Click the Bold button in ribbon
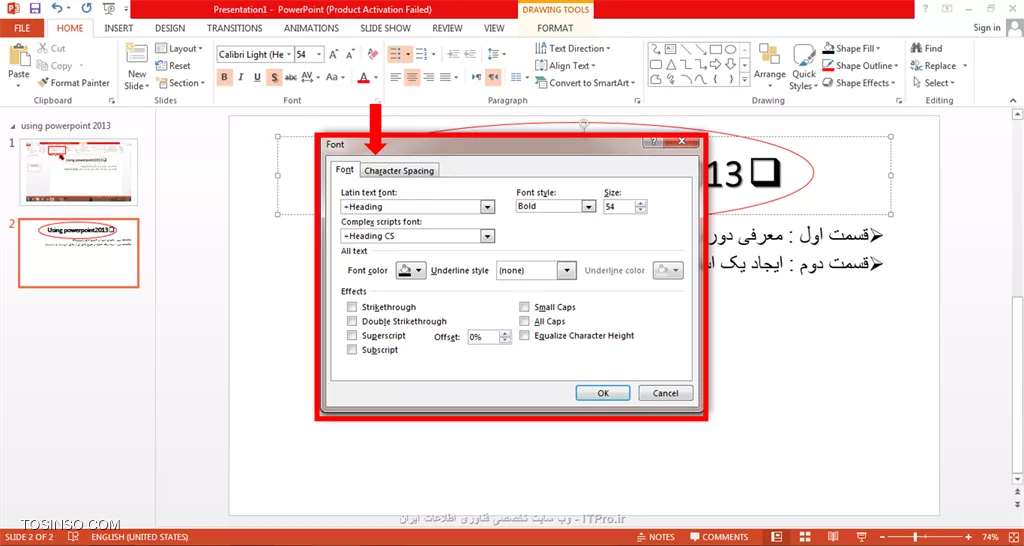Screen dimensions: 1024x546 tap(225, 78)
